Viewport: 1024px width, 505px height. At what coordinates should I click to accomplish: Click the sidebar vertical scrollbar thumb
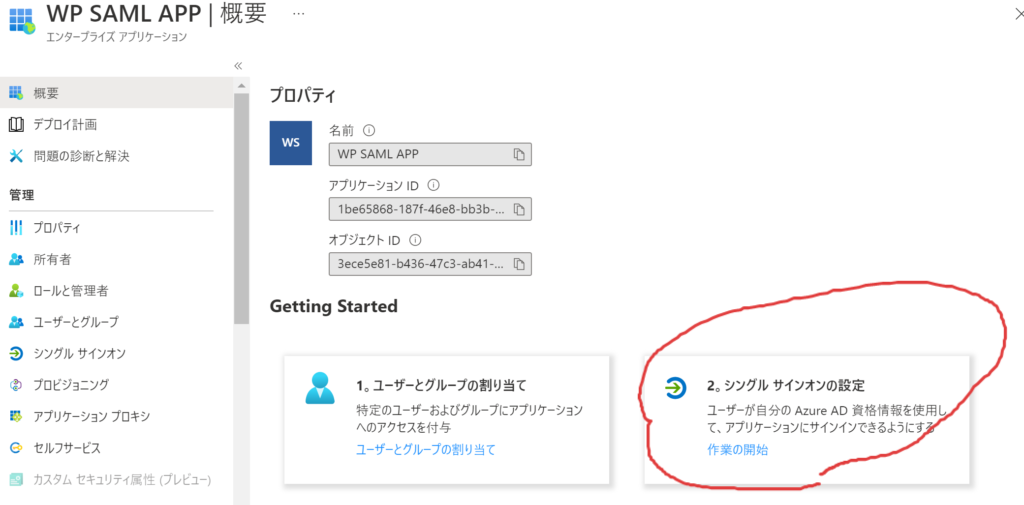click(242, 209)
